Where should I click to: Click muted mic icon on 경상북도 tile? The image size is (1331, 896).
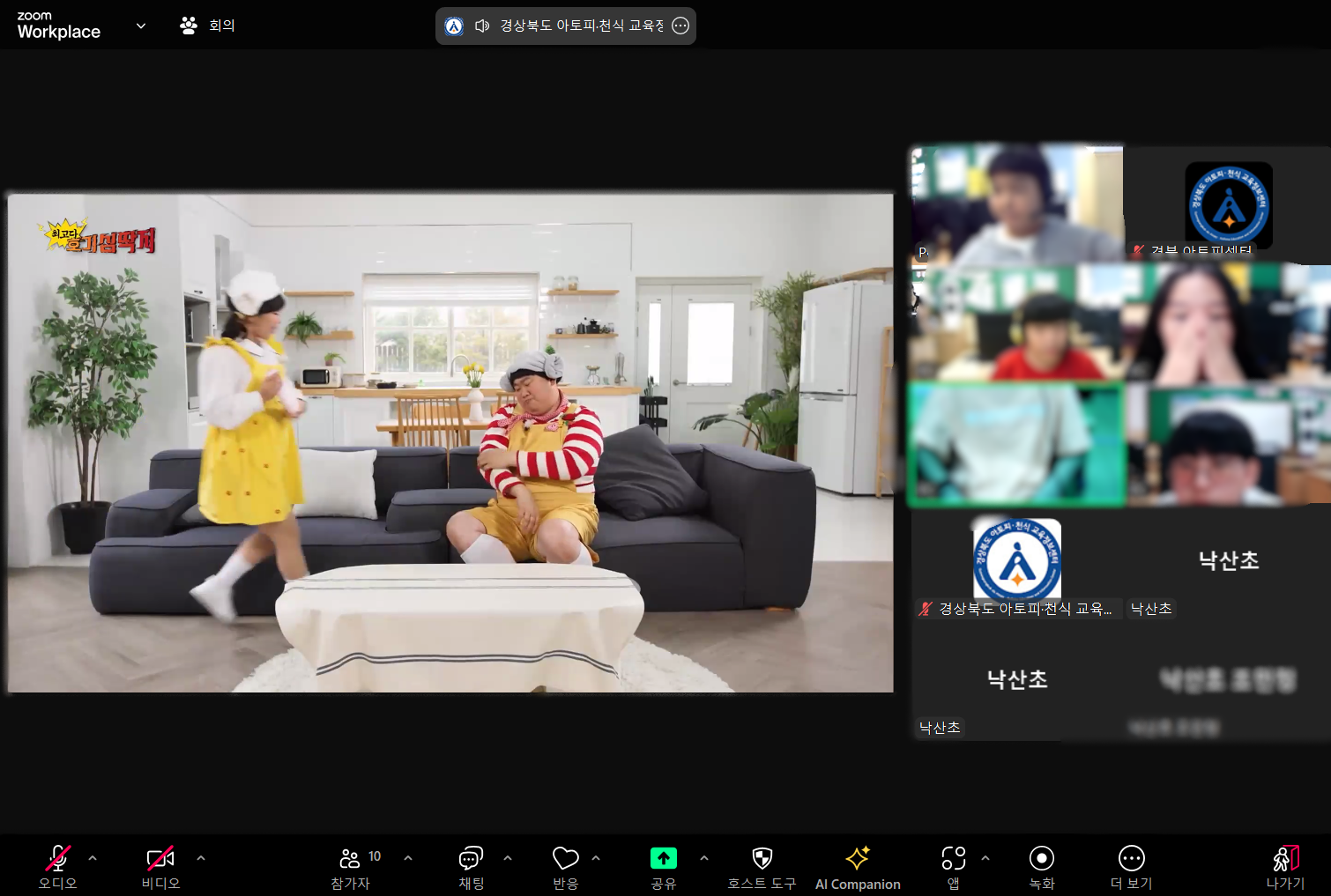click(x=925, y=609)
